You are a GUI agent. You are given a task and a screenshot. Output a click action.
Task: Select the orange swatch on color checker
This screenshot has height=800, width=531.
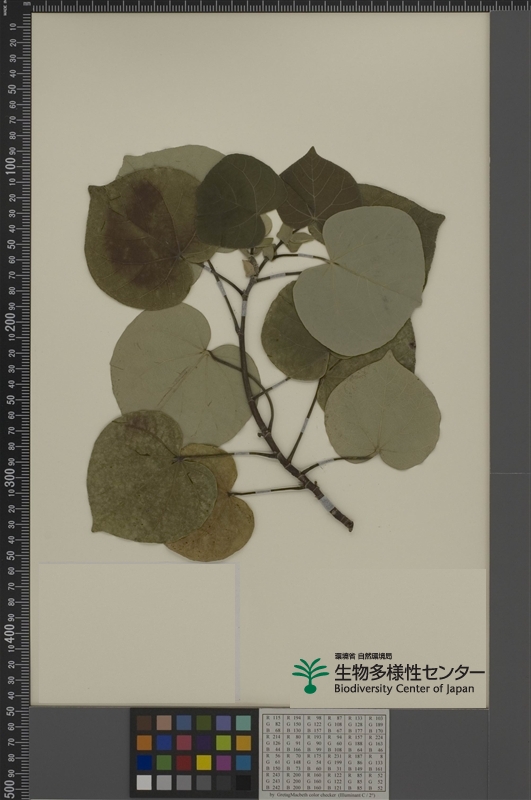coord(144,742)
